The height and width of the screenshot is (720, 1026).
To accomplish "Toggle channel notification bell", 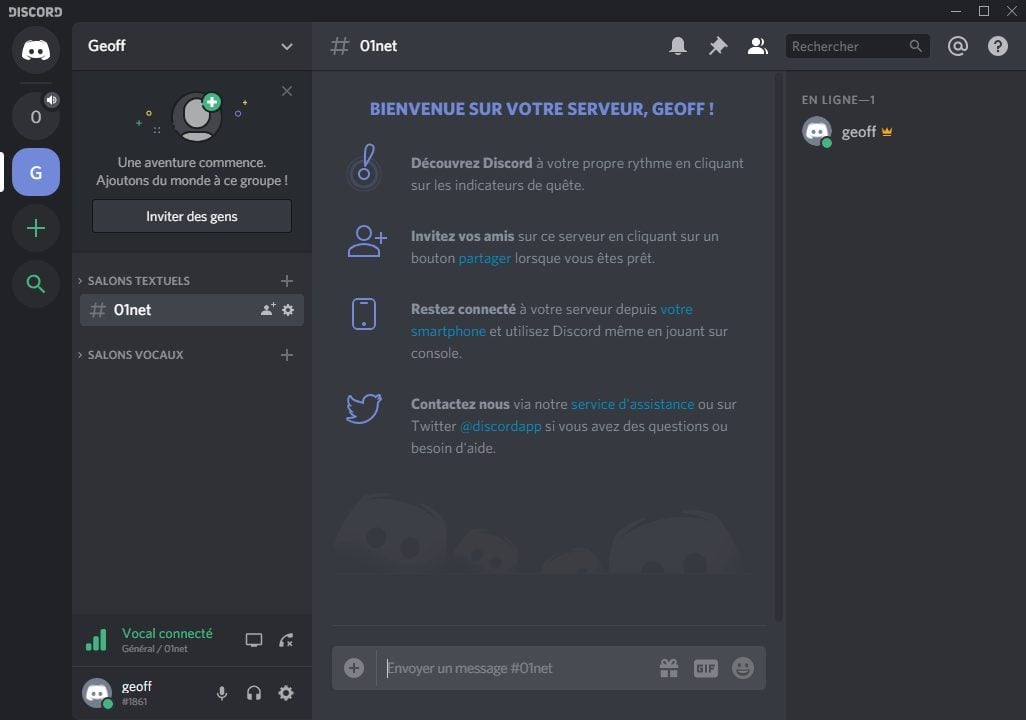I will pyautogui.click(x=678, y=46).
